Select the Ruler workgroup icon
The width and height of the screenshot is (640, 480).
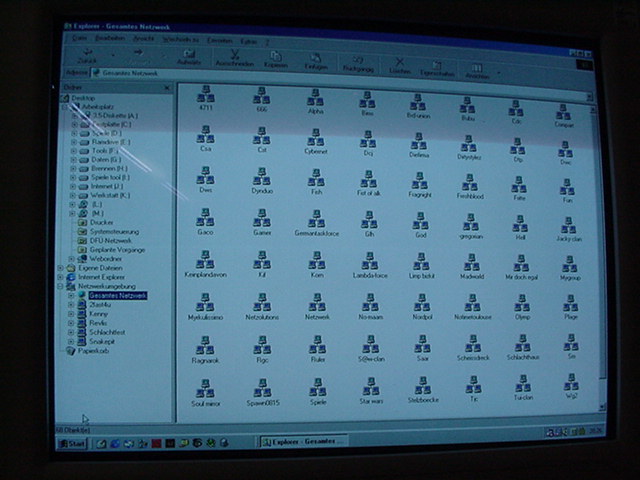point(318,349)
